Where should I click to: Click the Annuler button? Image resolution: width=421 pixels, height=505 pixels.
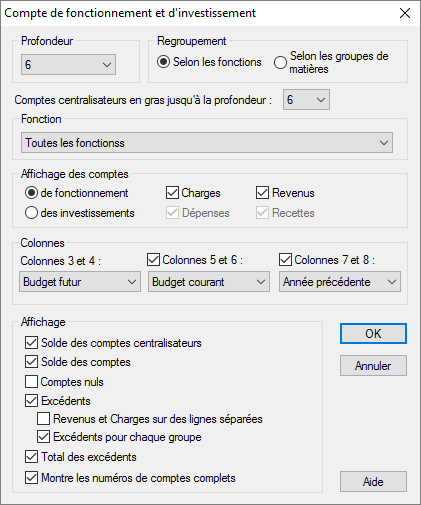(373, 366)
